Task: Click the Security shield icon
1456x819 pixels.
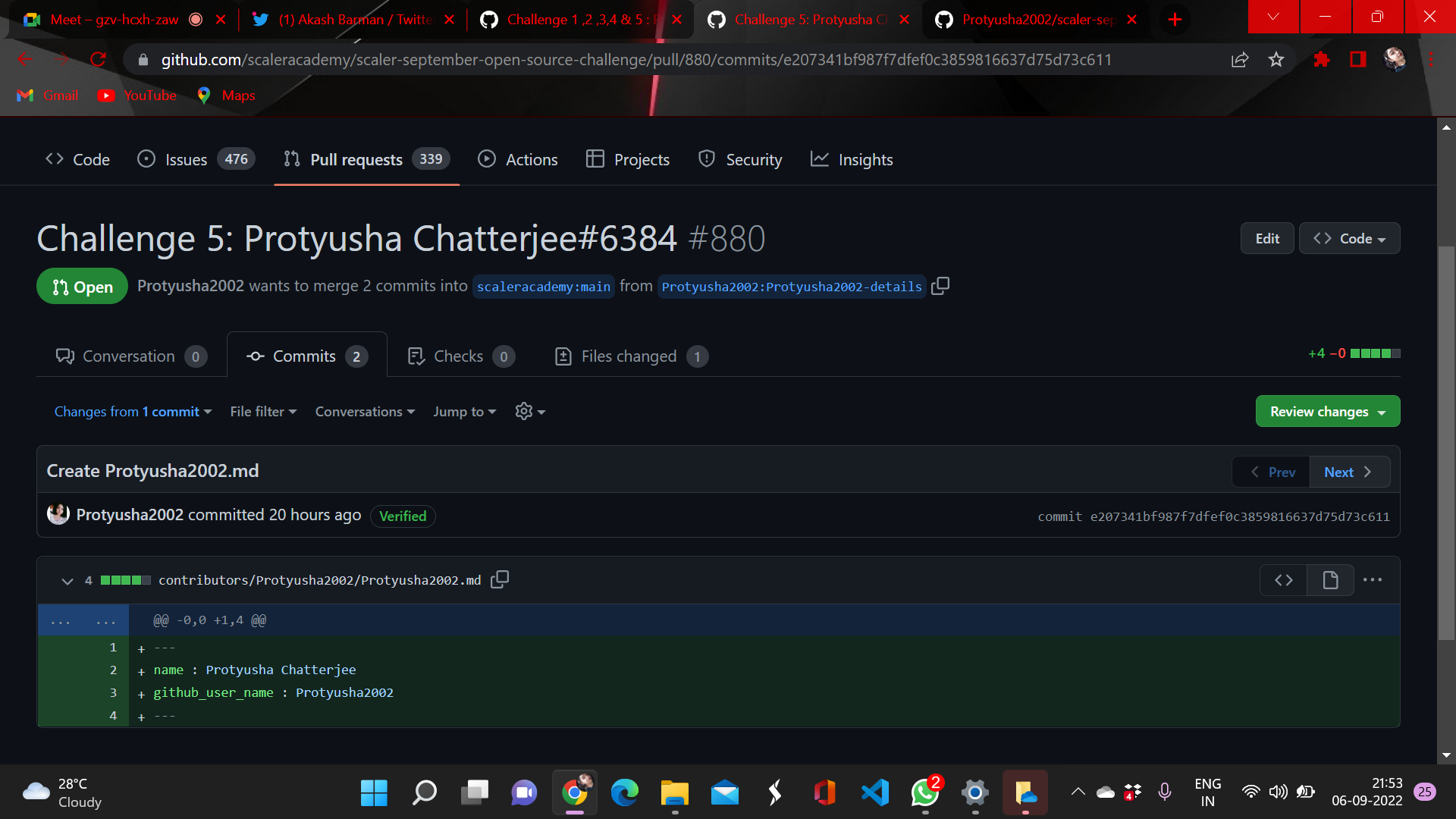Action: point(706,159)
